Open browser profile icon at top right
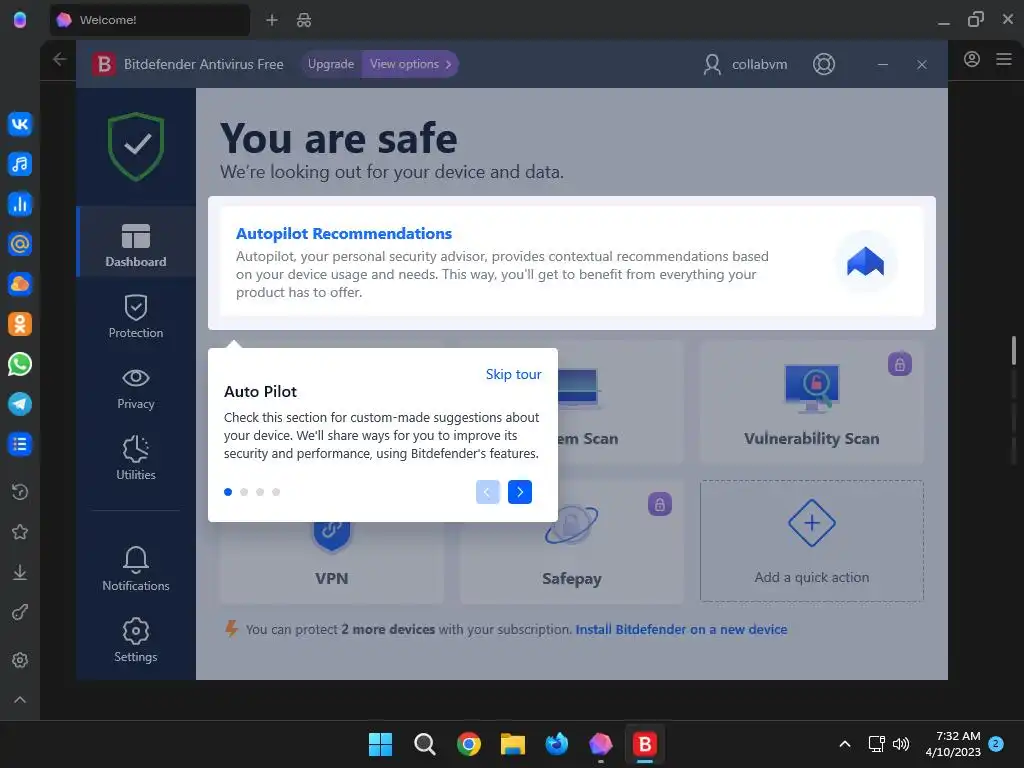 [972, 59]
